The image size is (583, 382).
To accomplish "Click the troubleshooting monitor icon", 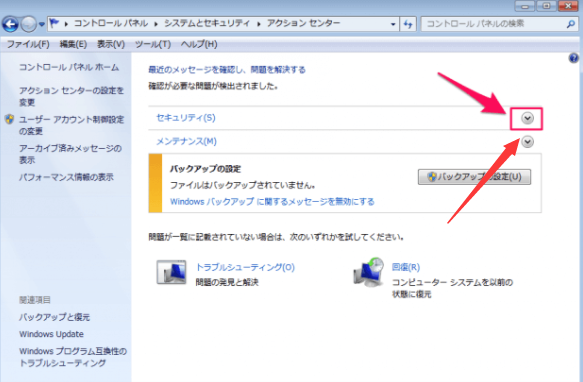I will (x=171, y=272).
